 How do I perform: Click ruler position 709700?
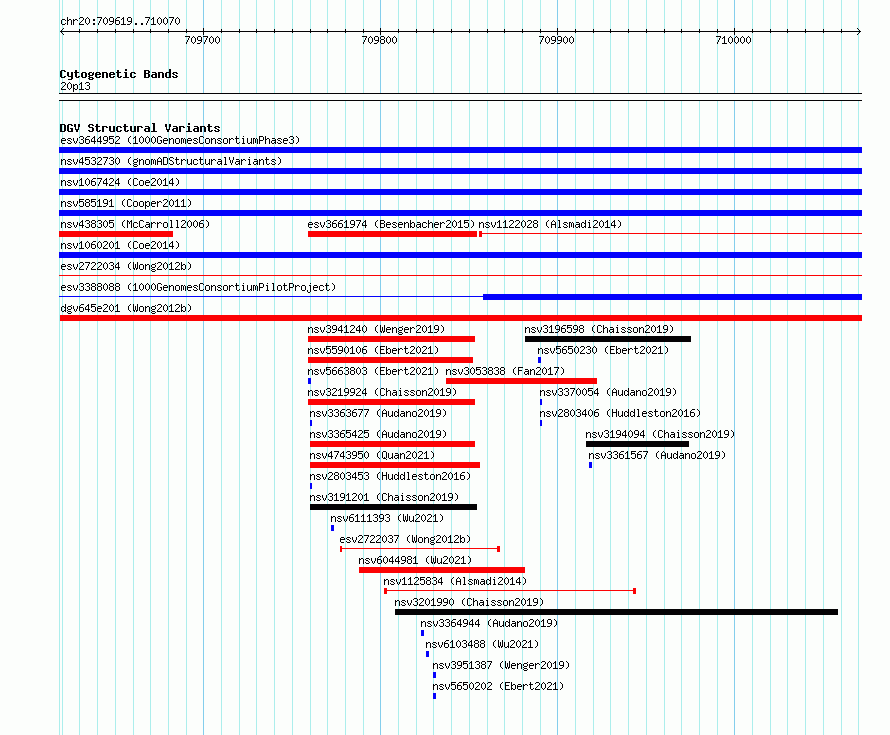coord(203,40)
